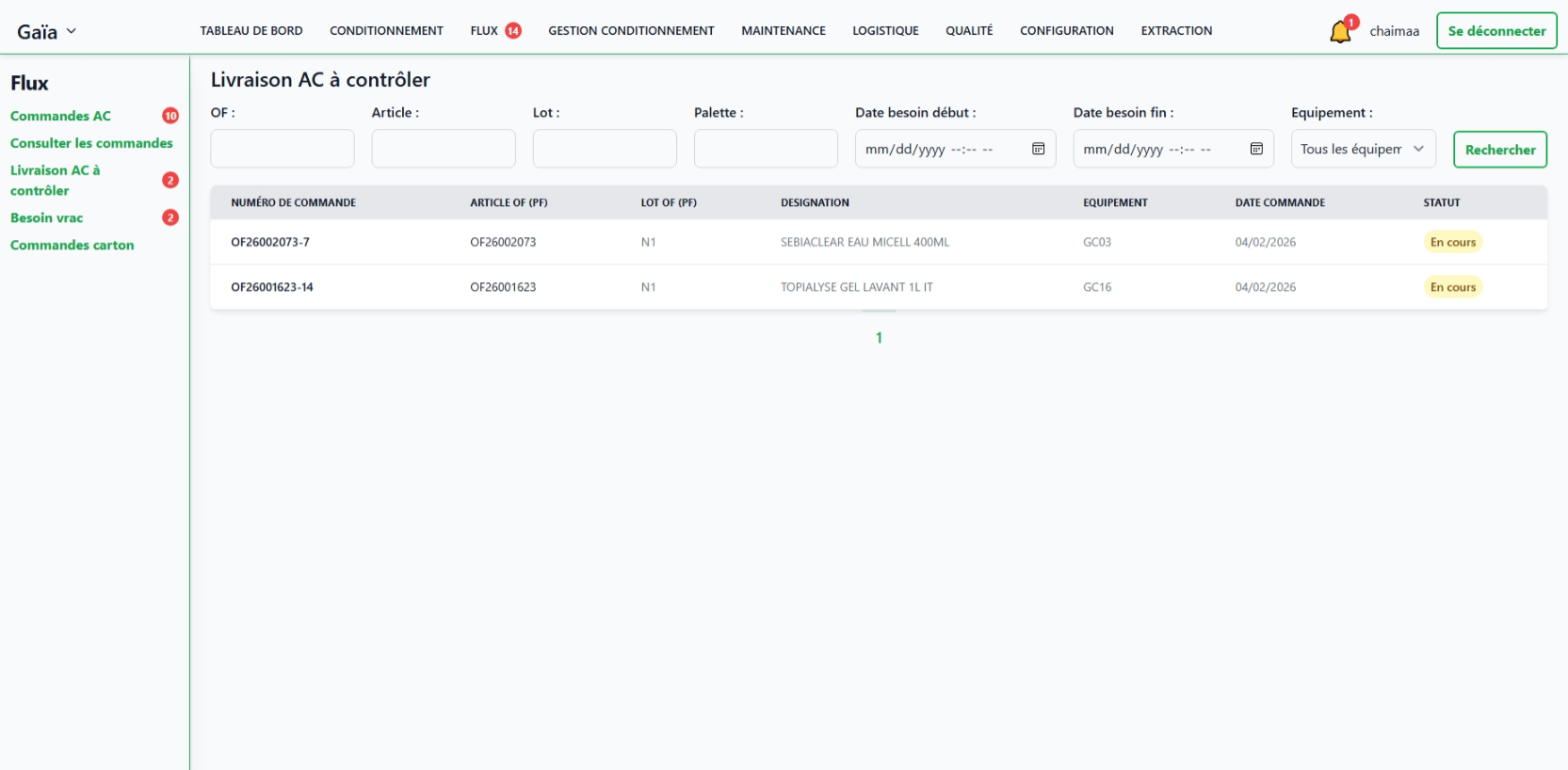The height and width of the screenshot is (770, 1568).
Task: Click TOPIALYSE GEL LAVANT 1L IT designation
Action: [x=857, y=287]
